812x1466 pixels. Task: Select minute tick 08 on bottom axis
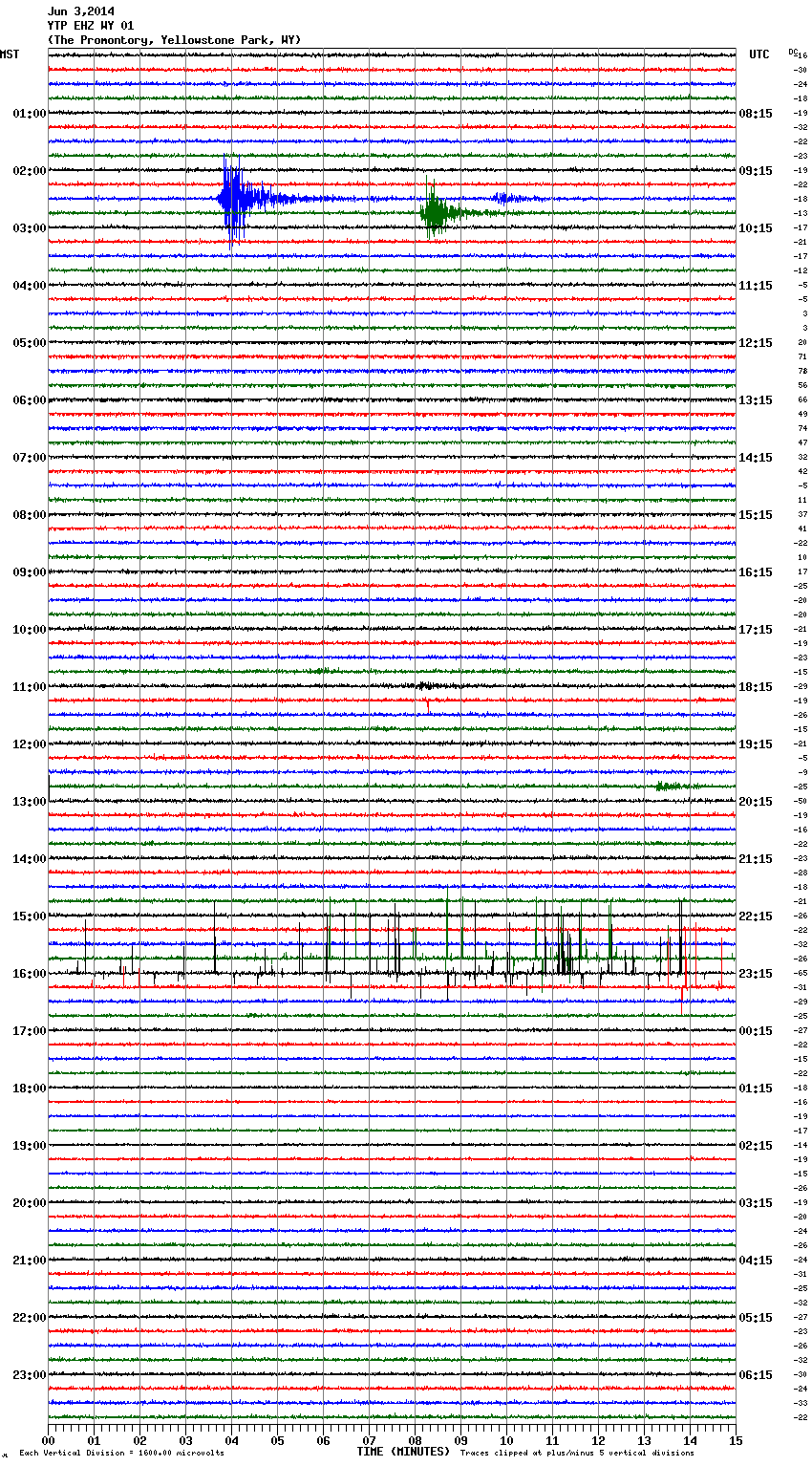(415, 1440)
